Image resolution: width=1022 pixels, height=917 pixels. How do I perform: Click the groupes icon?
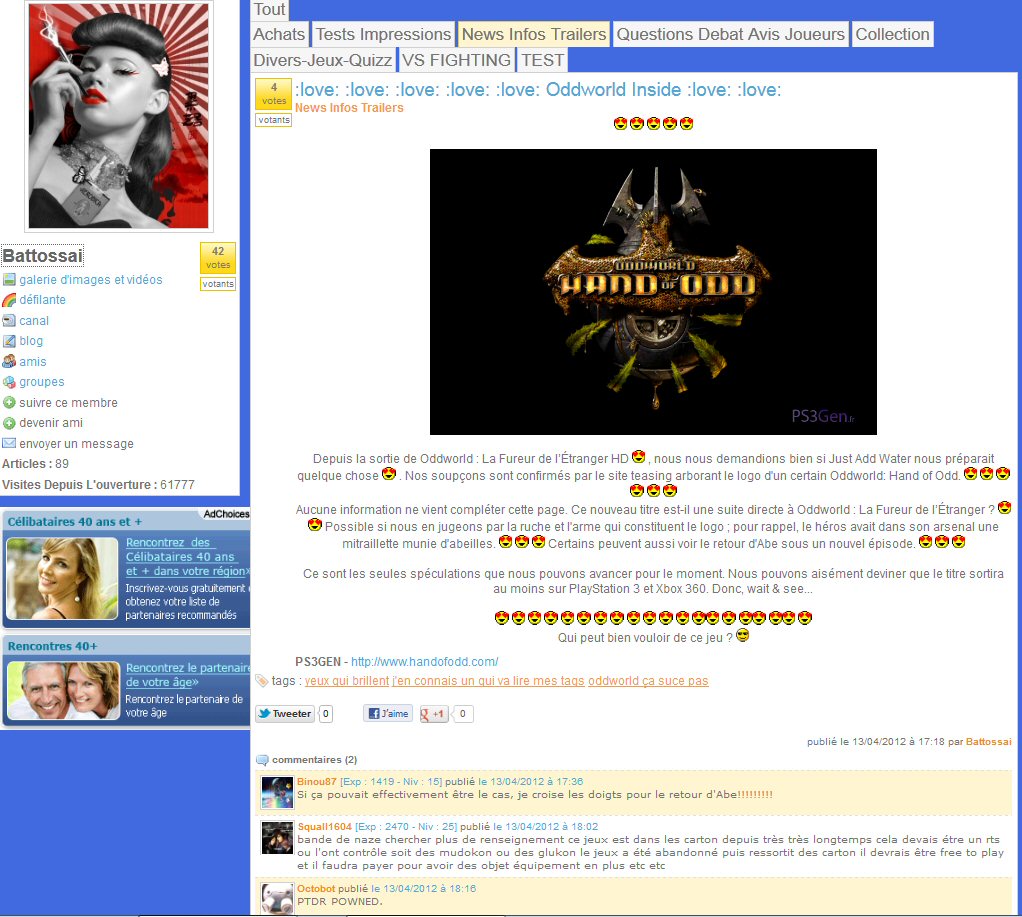9,382
